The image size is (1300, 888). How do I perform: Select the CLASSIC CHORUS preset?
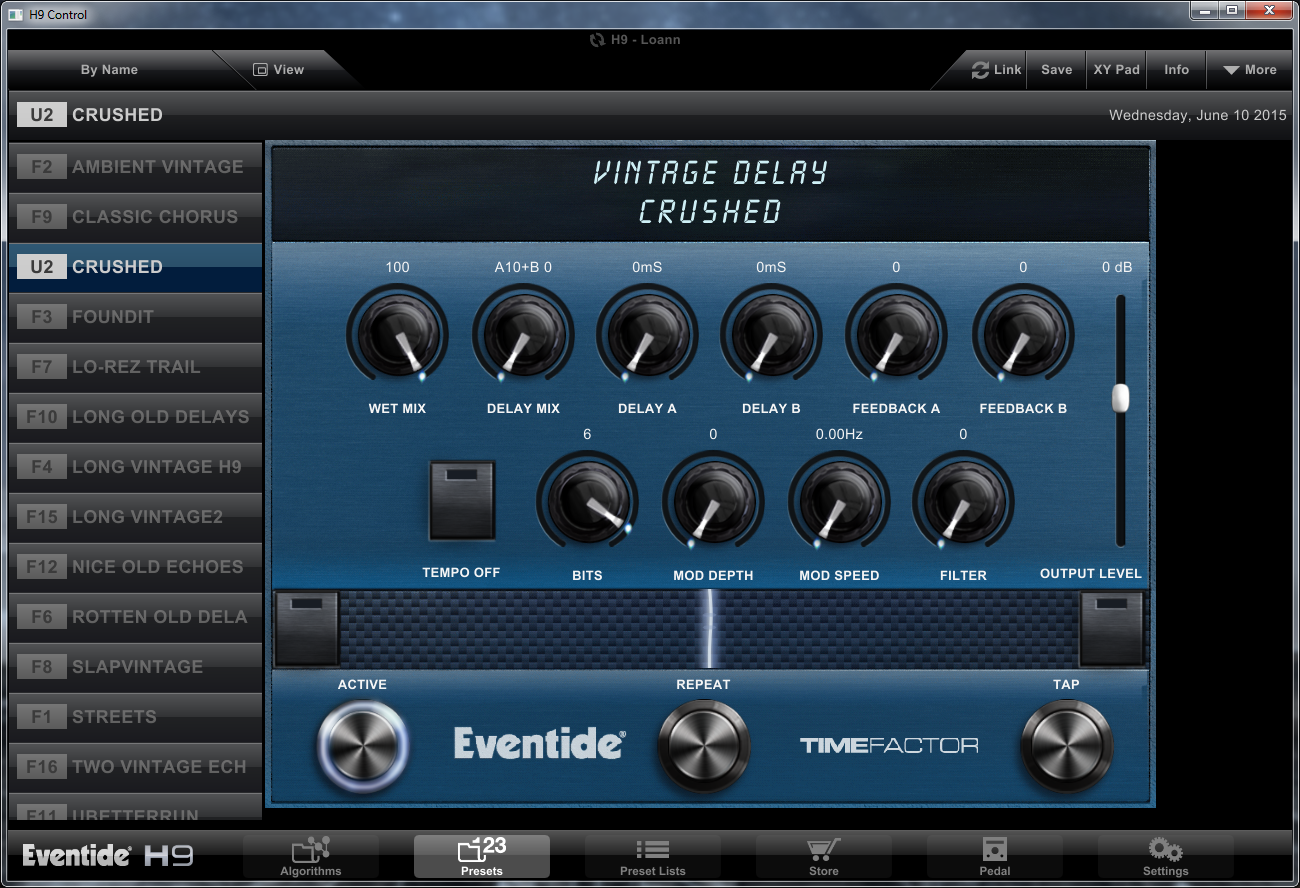click(x=135, y=217)
